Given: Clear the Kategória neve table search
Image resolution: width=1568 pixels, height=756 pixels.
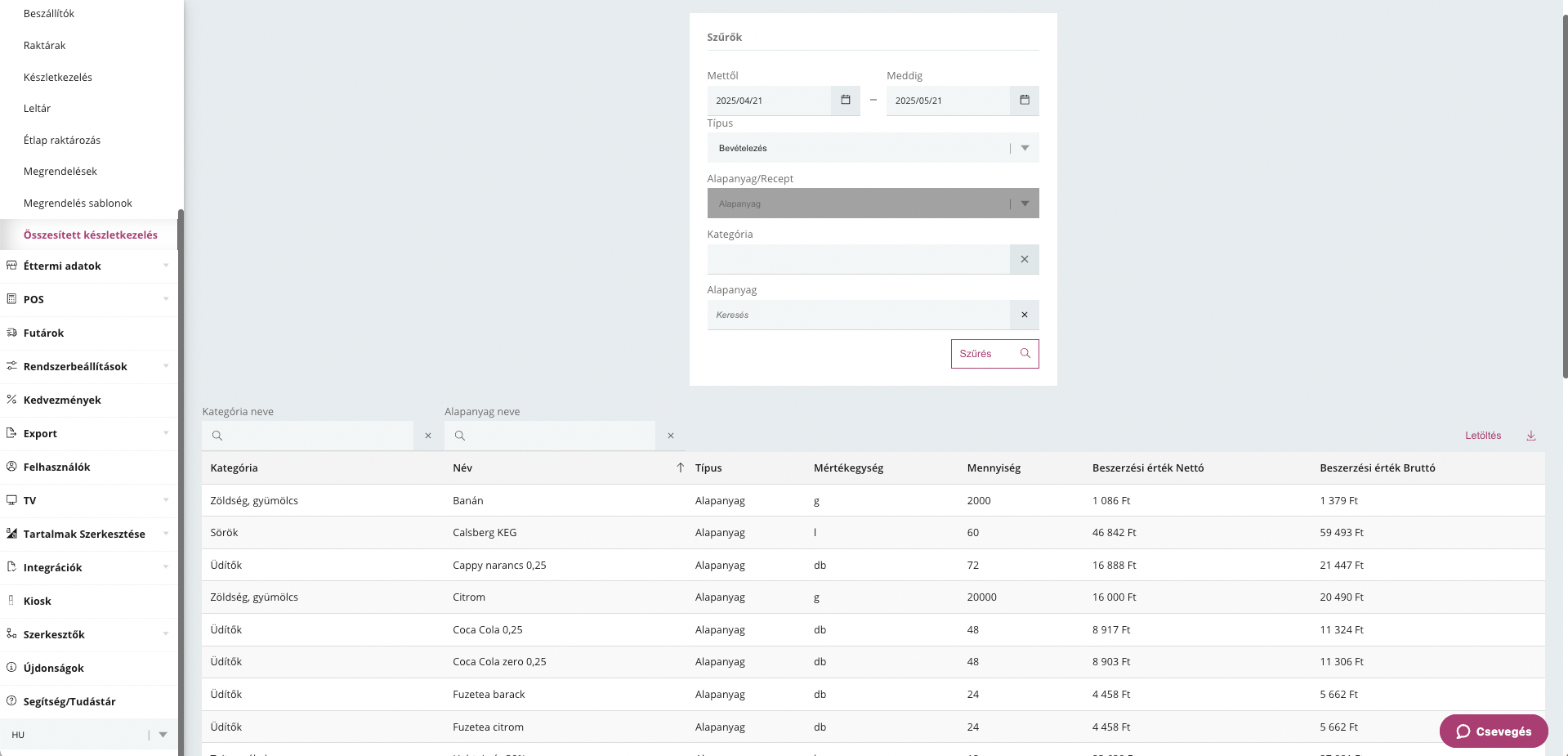Looking at the screenshot, I should pos(428,436).
